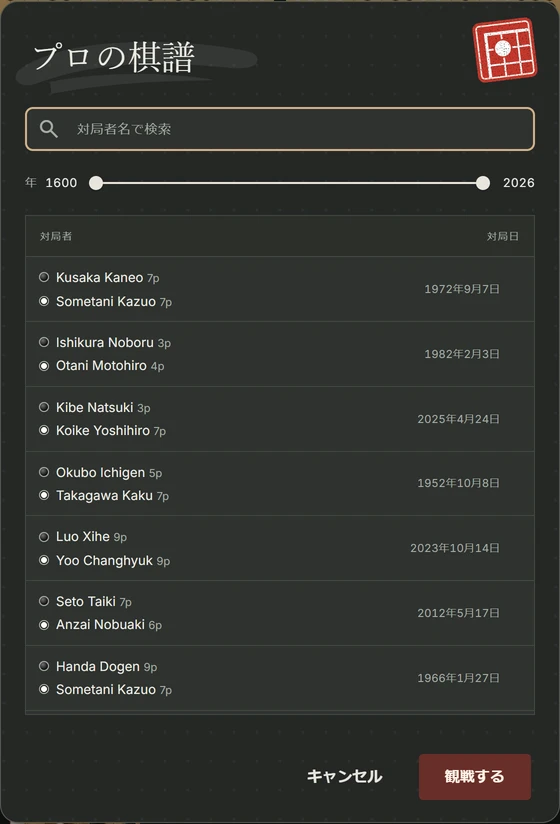Screen dimensions: 560x824
Task: Click black stone icon beside Handa Dogen
Action: click(44, 666)
